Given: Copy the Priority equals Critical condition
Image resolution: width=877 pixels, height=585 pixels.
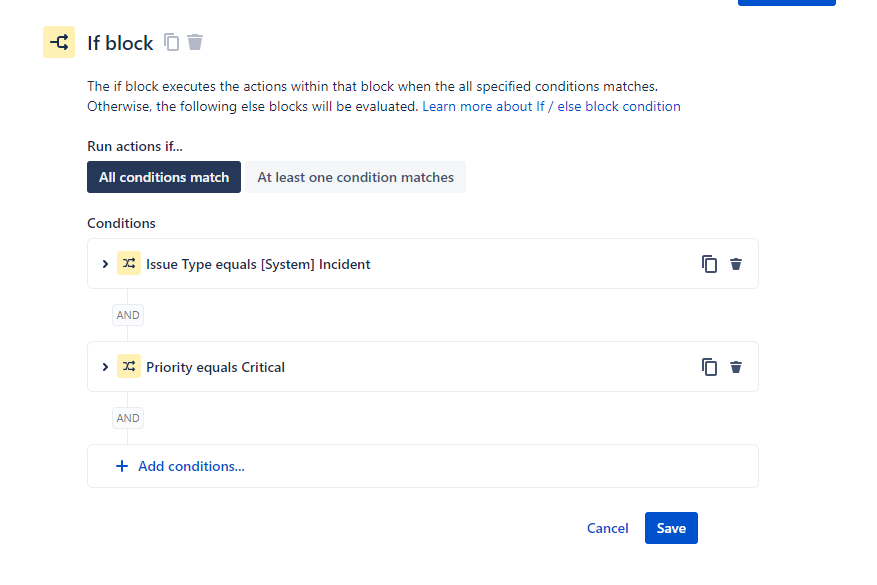Looking at the screenshot, I should (709, 367).
